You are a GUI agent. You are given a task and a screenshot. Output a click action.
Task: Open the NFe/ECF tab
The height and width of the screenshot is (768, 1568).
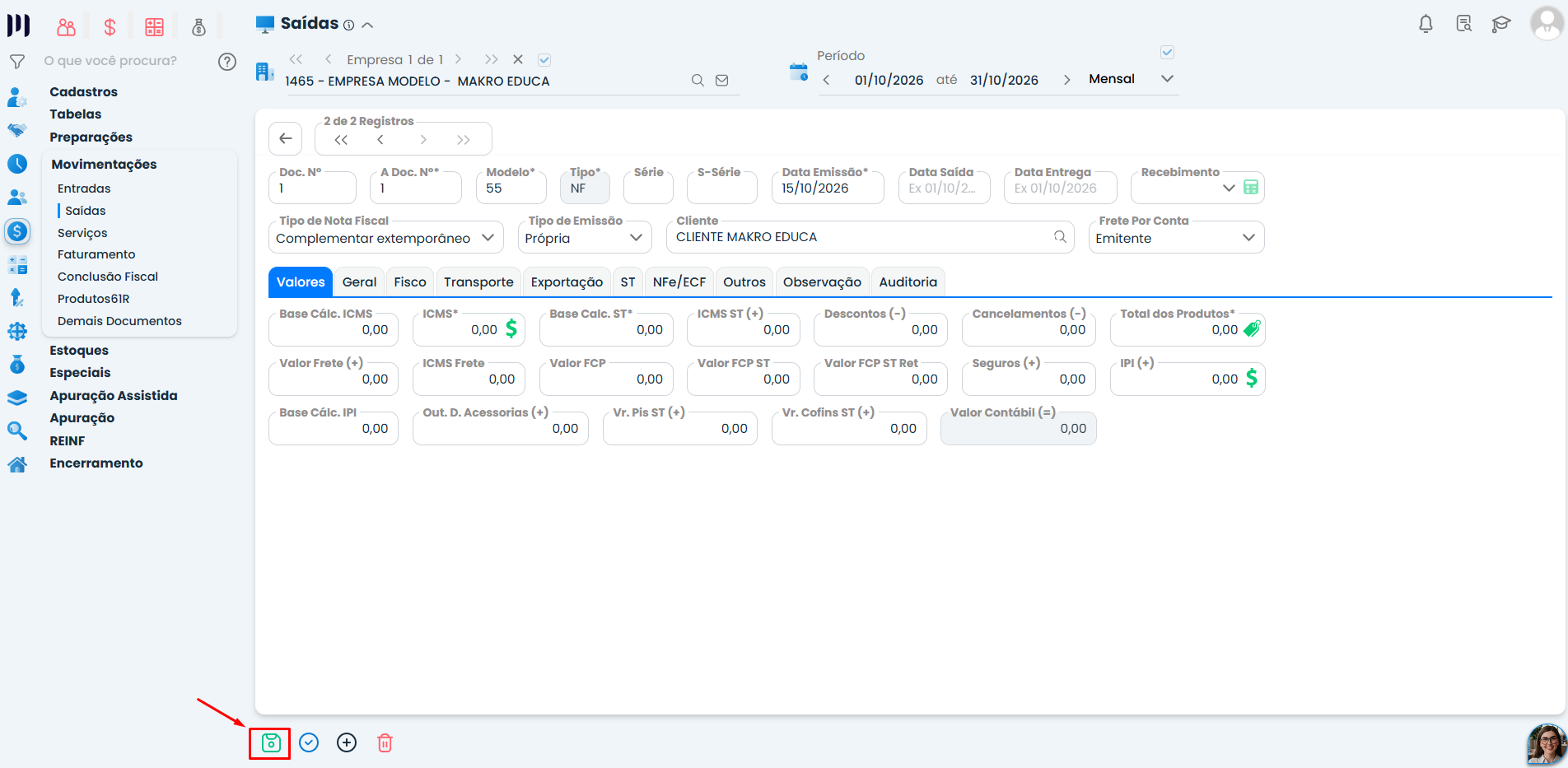click(x=679, y=282)
